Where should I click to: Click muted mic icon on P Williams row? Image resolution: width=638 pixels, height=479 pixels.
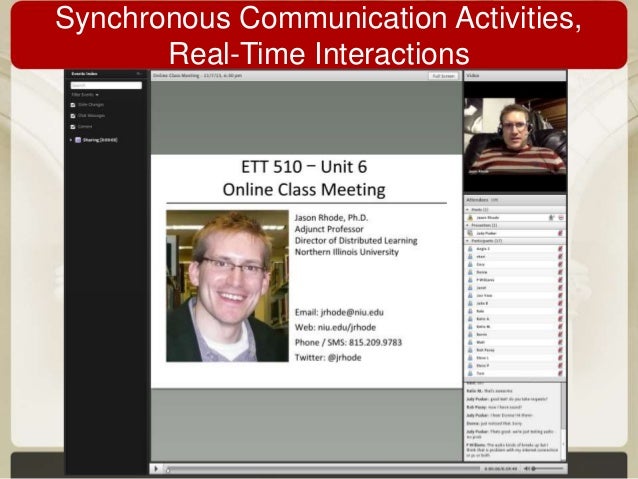pos(560,280)
